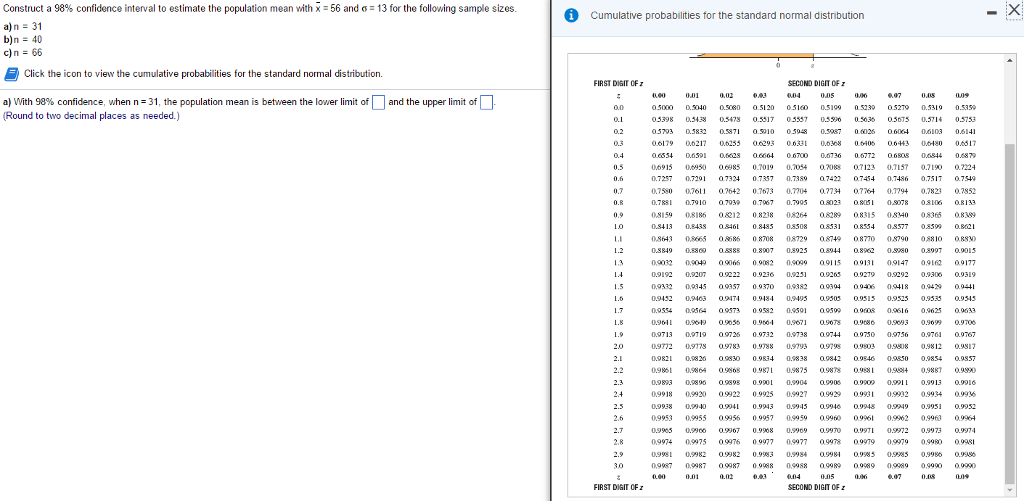Click the table cell 0.9949
This screenshot has height=501, width=1024.
pos(897,406)
